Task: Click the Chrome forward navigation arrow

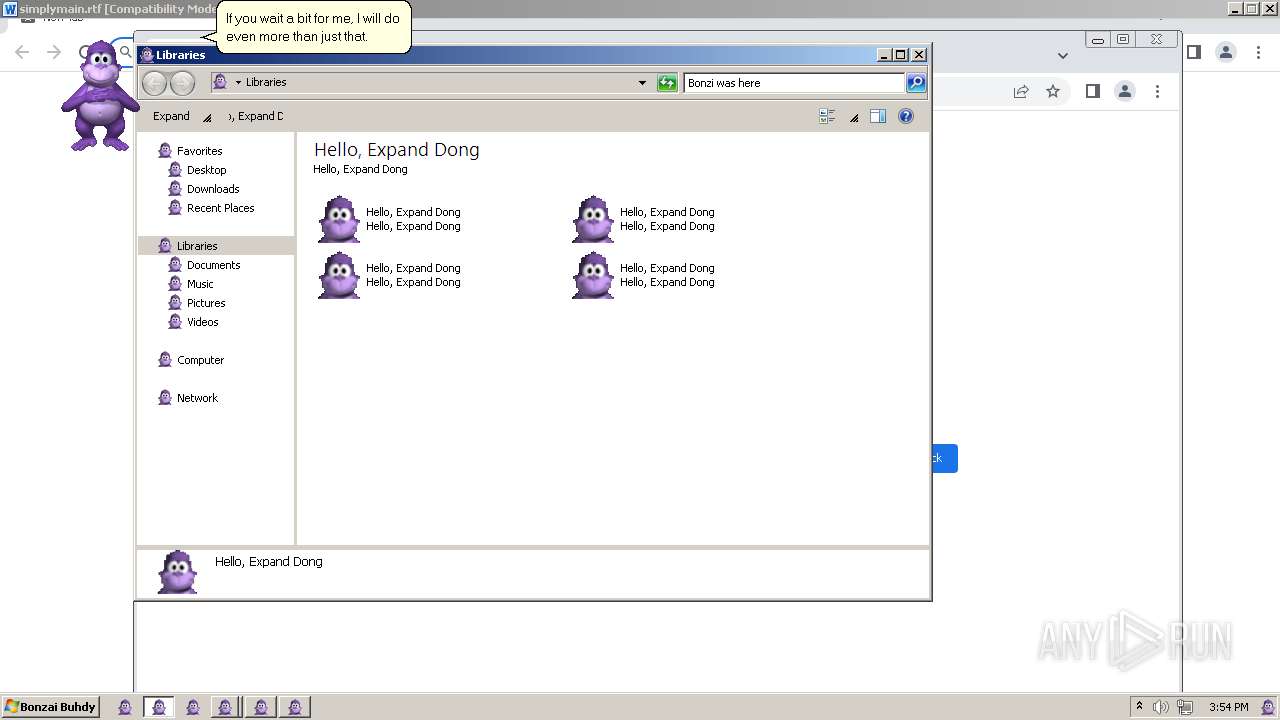Action: [54, 52]
